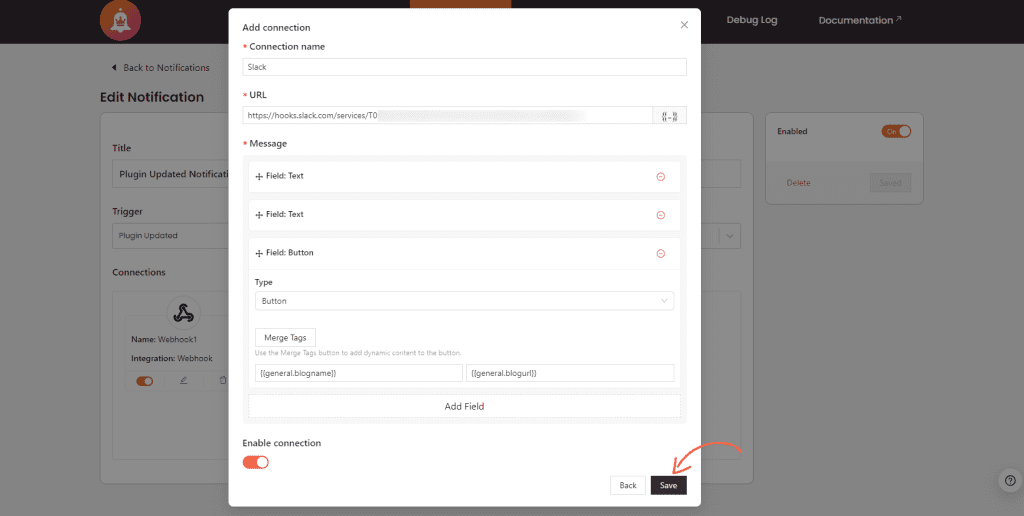Focus the URL input field
1024x516 pixels.
447,116
